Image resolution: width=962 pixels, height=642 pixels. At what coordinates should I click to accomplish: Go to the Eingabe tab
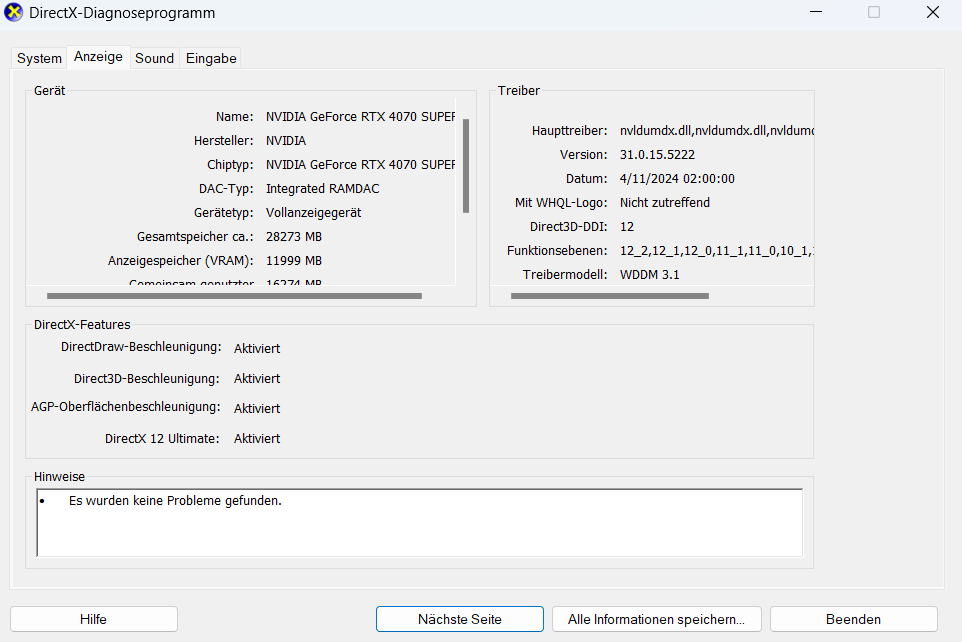(x=211, y=58)
